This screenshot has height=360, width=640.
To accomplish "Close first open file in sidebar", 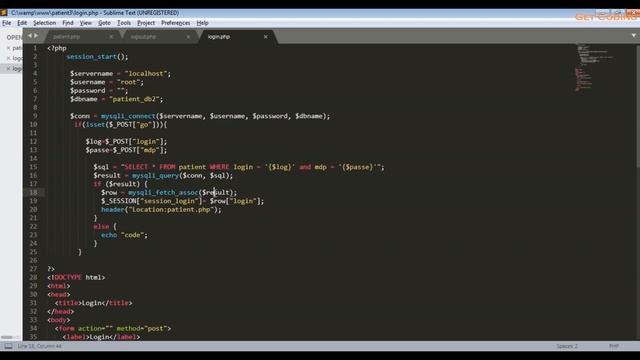I will point(8,48).
